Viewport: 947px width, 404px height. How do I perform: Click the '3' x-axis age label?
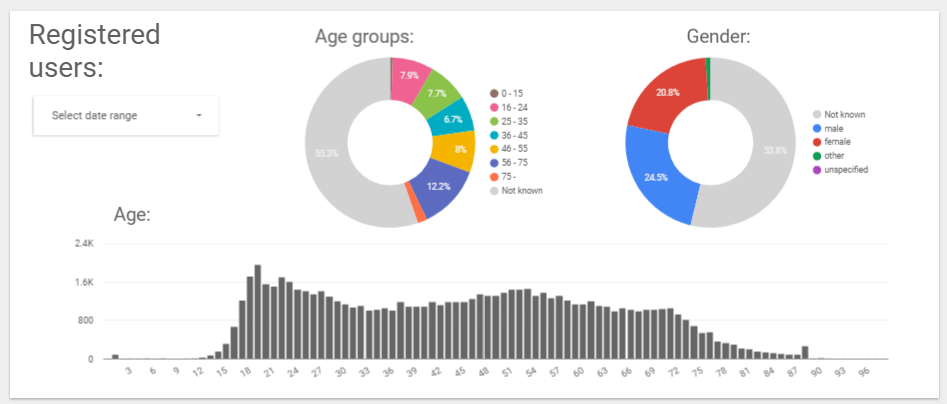coord(129,371)
